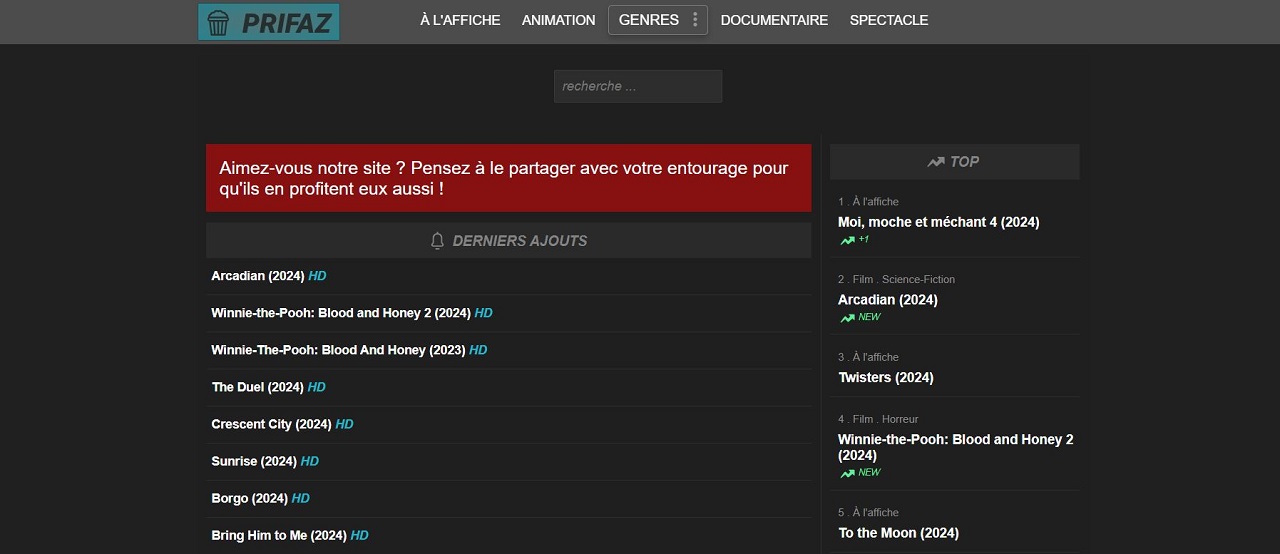Screen dimensions: 1280x554
Task: Click the HD badge next to Arcadian (2024)
Action: click(317, 276)
